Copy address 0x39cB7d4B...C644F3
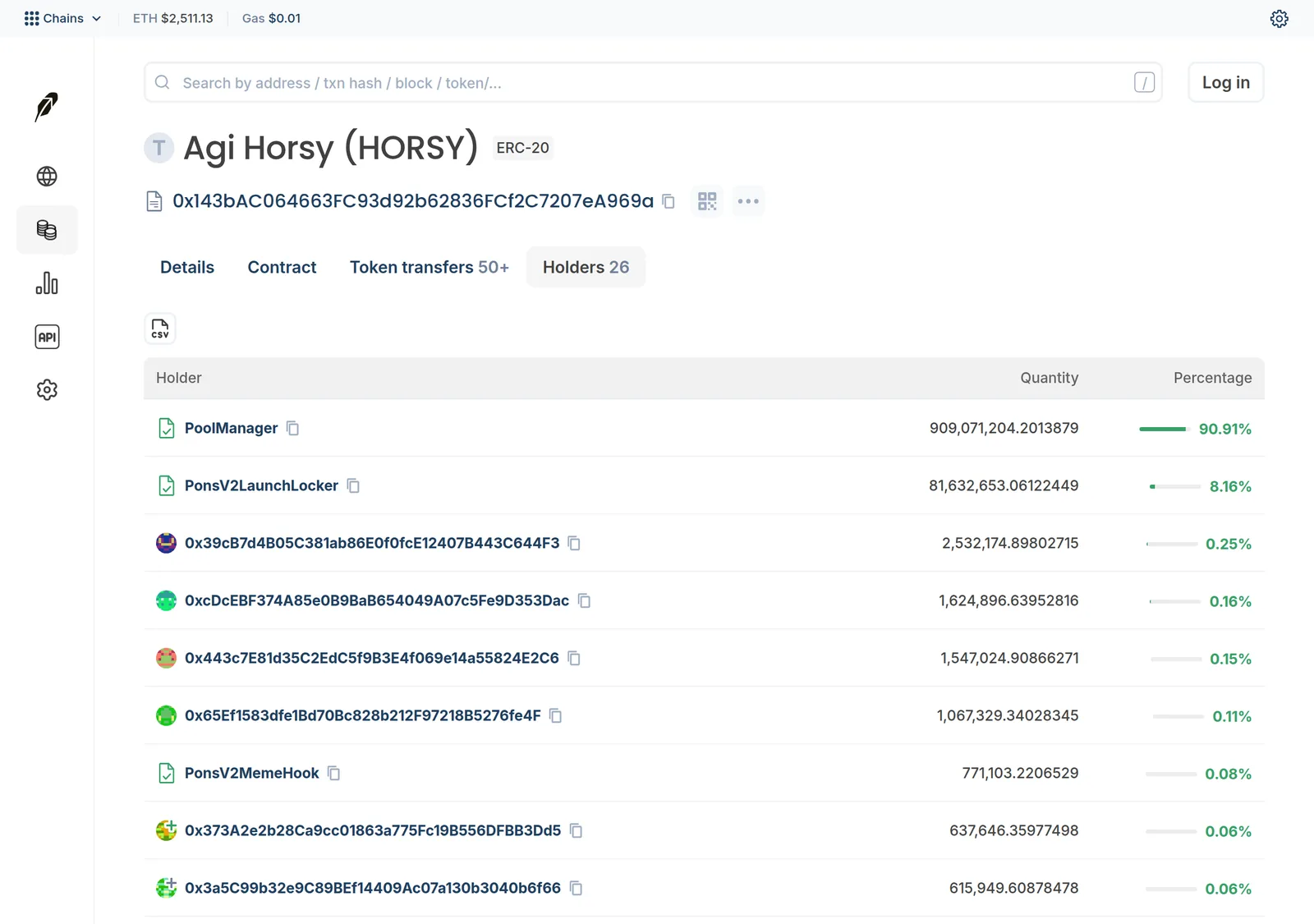Image resolution: width=1314 pixels, height=924 pixels. pos(574,543)
